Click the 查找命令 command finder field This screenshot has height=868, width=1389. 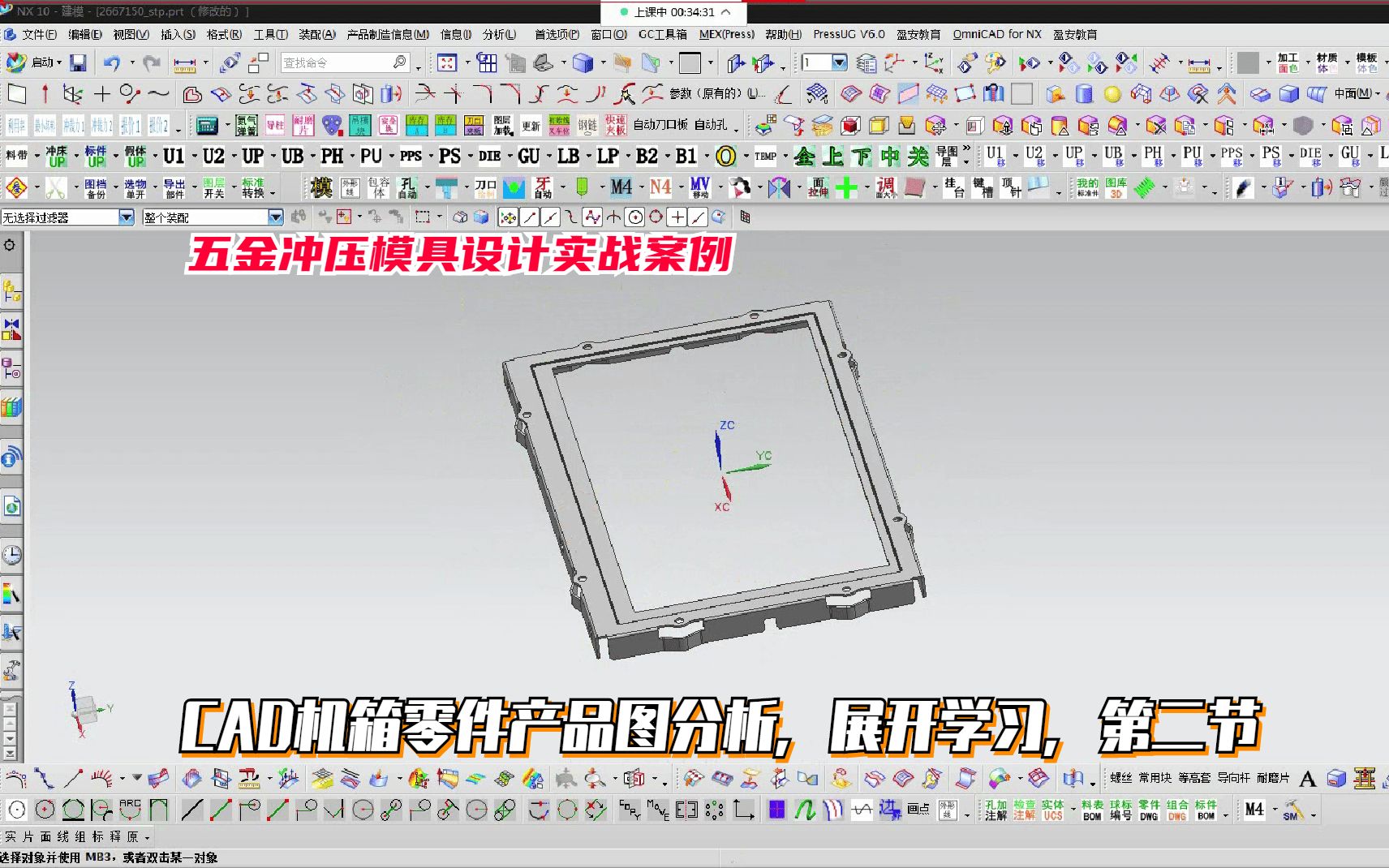point(341,62)
